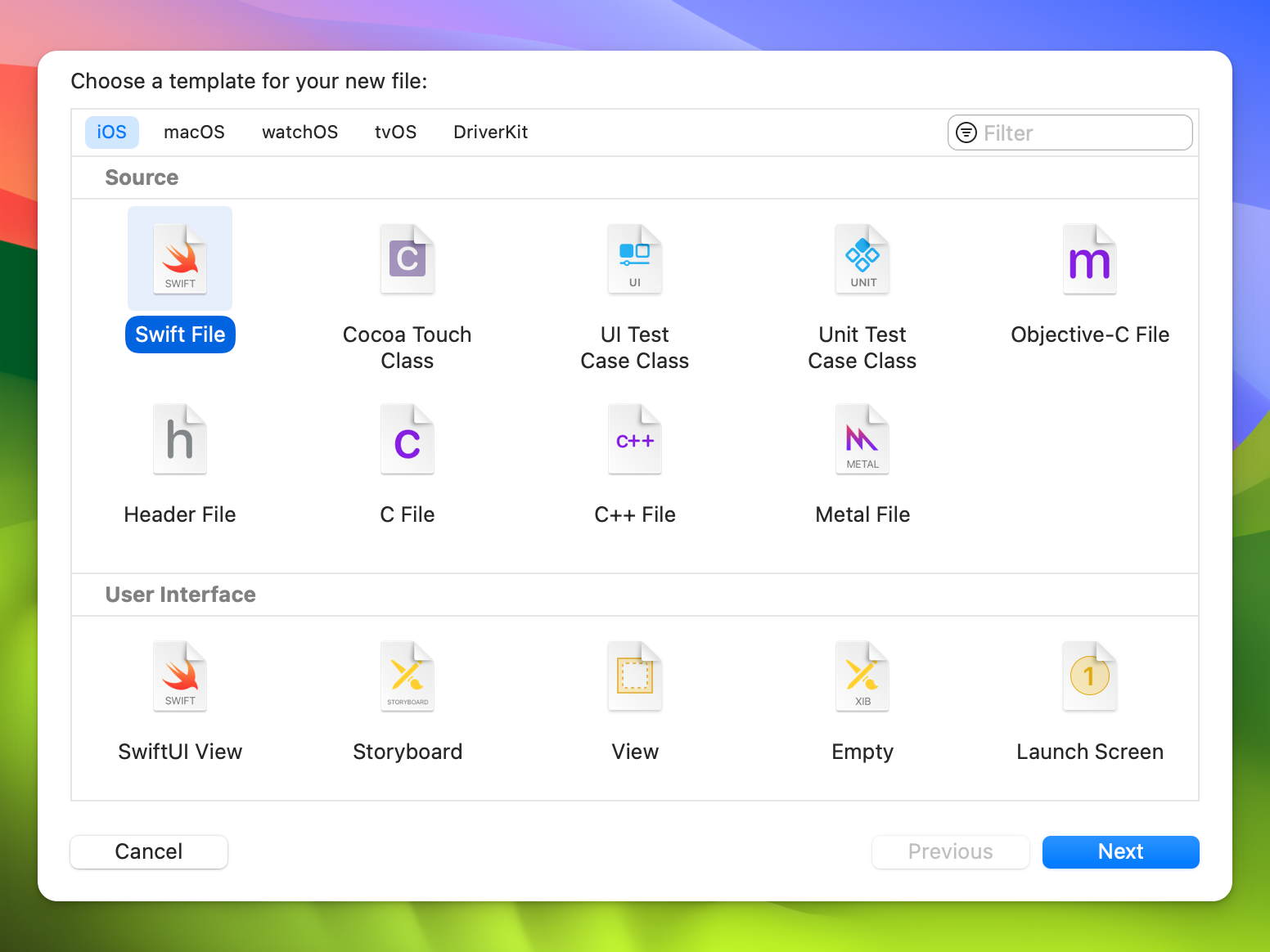Click the "Objective-C File" label

pos(1090,335)
